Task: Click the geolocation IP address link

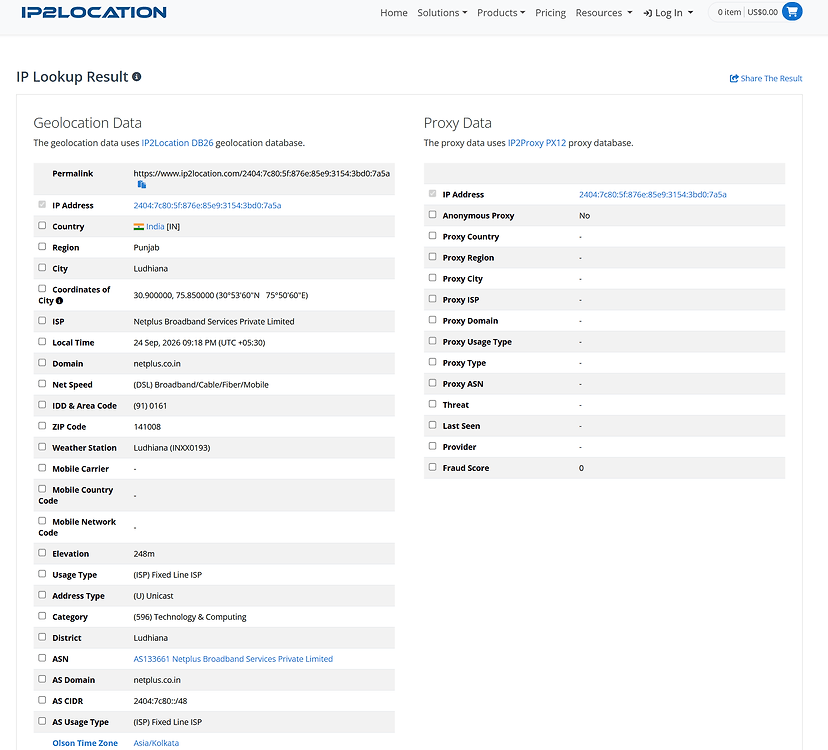Action: point(207,205)
